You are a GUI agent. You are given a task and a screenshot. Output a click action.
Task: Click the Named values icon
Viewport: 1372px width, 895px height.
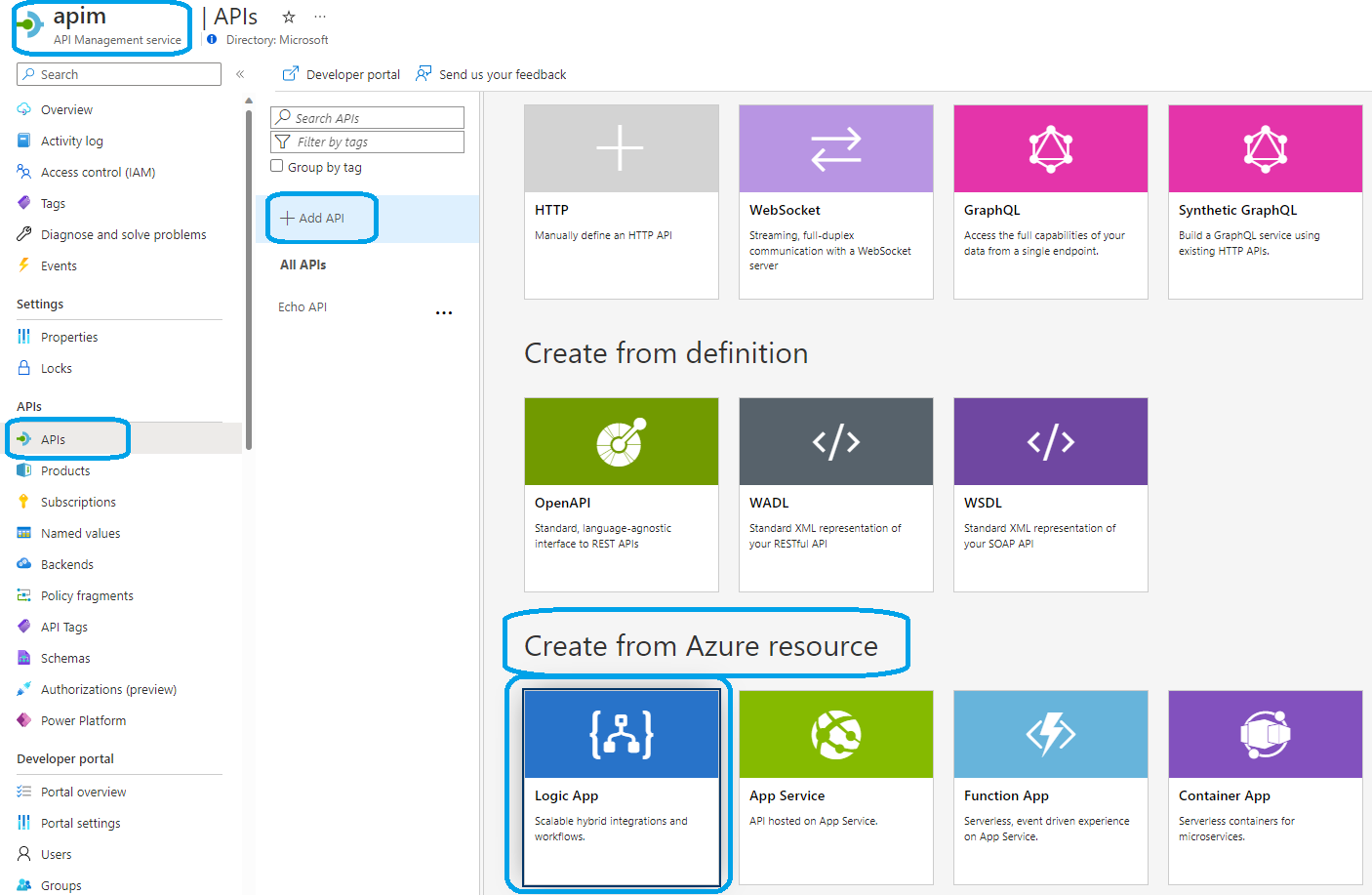click(x=24, y=533)
